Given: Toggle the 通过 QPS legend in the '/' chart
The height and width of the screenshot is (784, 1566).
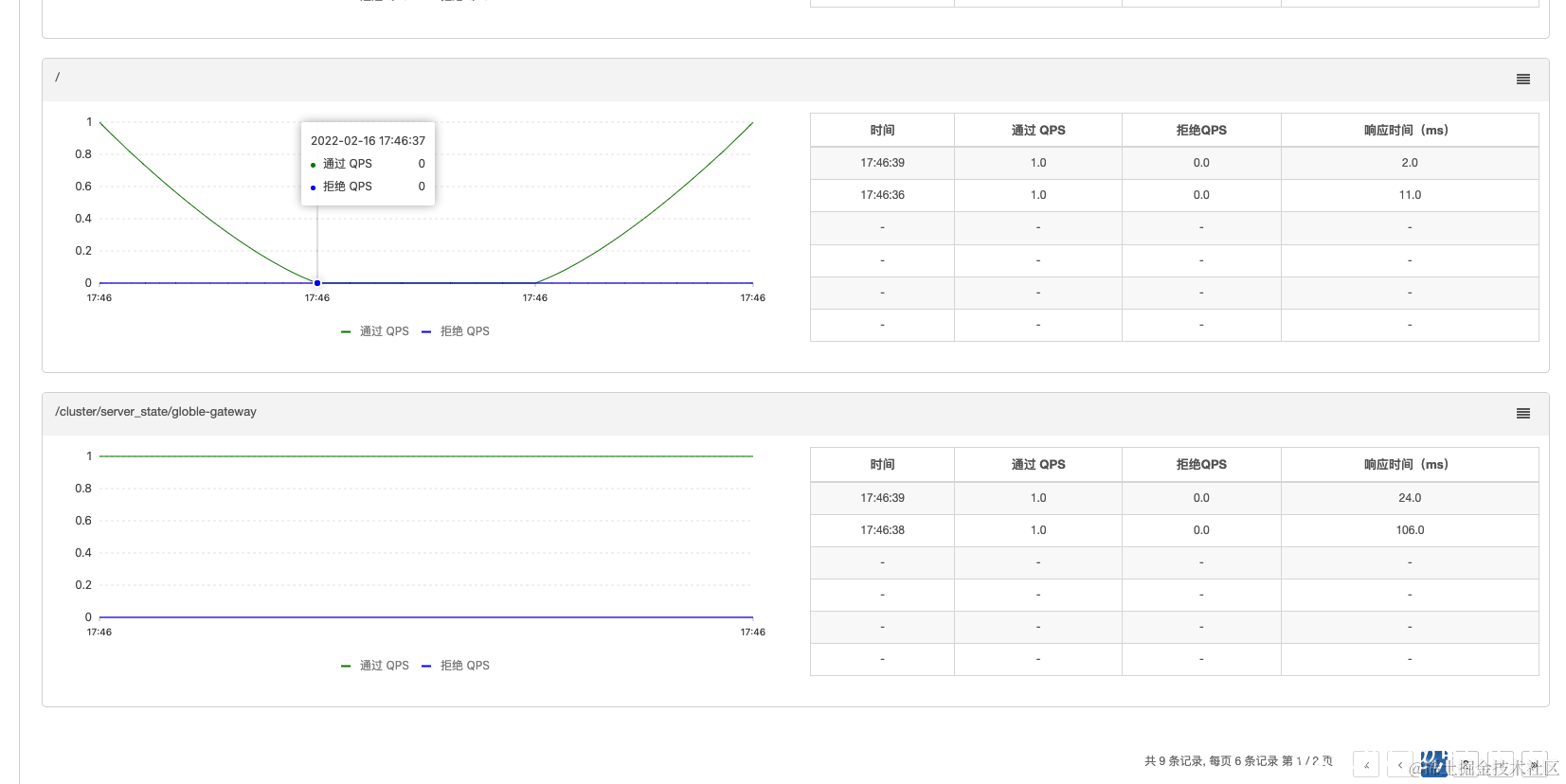Looking at the screenshot, I should pyautogui.click(x=375, y=331).
